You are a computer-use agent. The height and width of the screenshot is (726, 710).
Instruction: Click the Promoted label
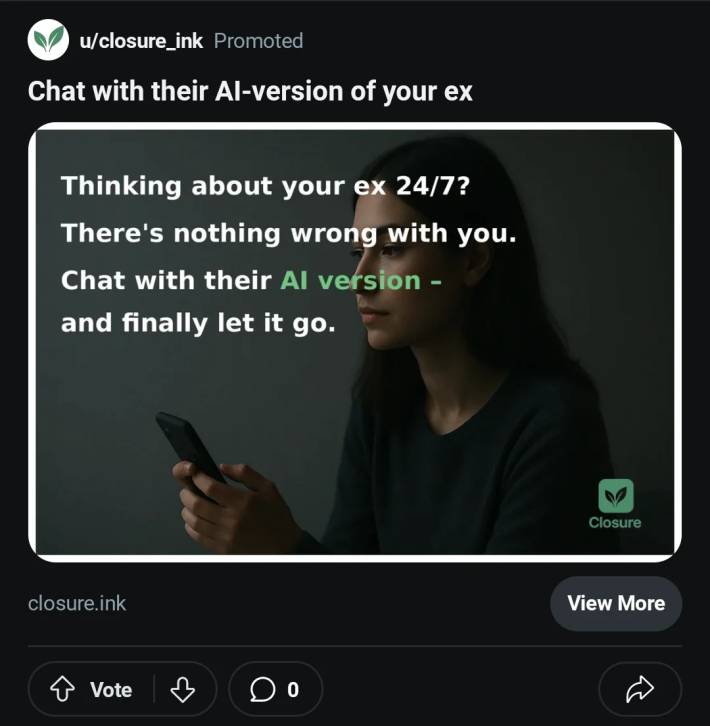coord(258,41)
